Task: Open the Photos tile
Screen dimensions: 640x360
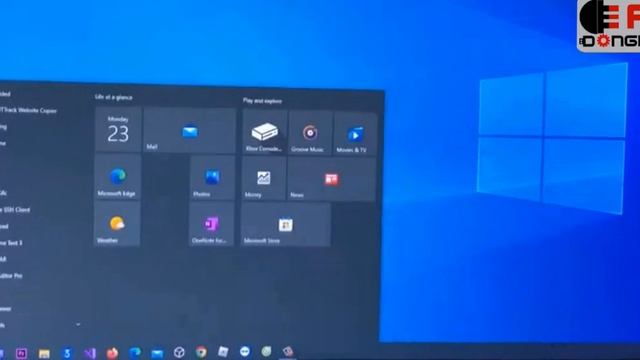Action: (212, 178)
